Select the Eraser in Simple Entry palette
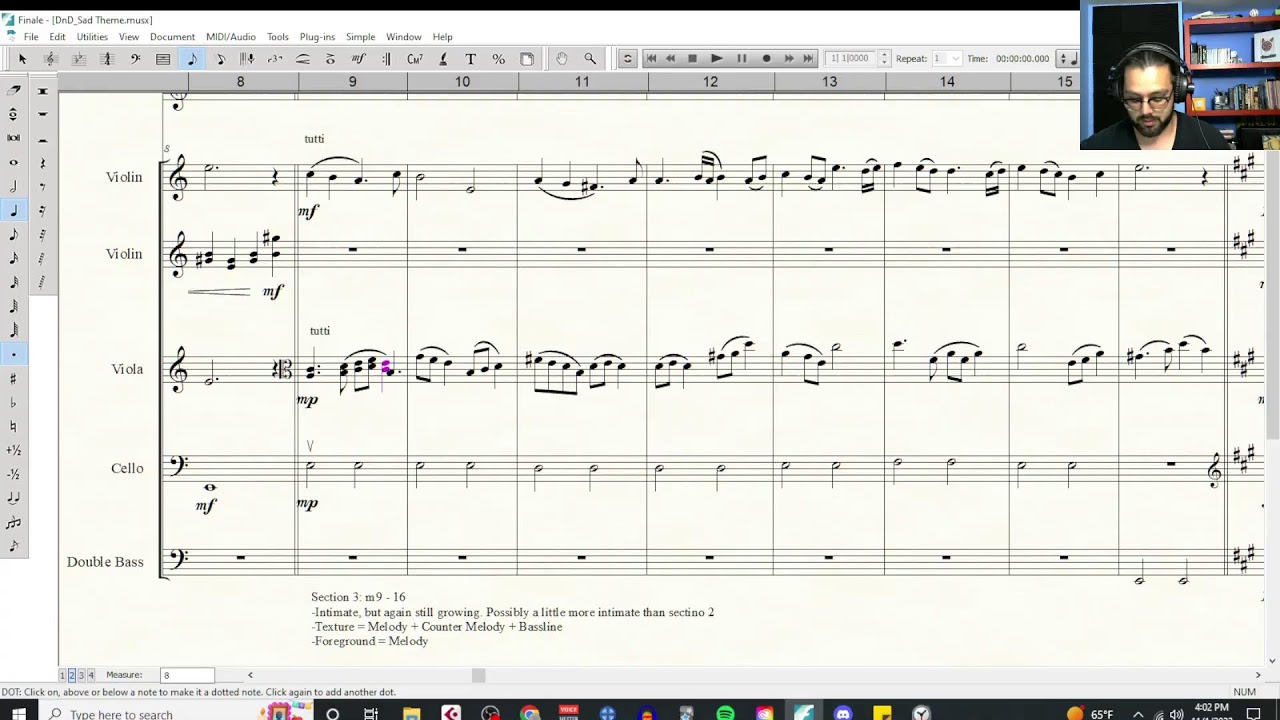The image size is (1280, 720). [x=13, y=90]
